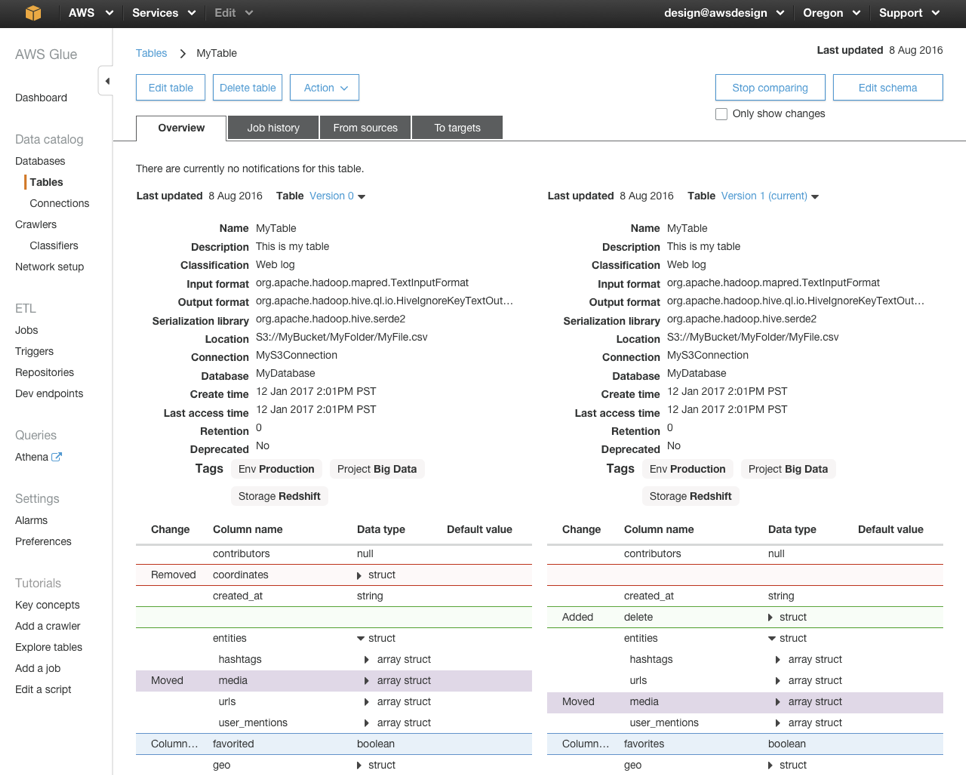This screenshot has height=775, width=966.
Task: Open Edit a script tutorial
Action: click(43, 689)
